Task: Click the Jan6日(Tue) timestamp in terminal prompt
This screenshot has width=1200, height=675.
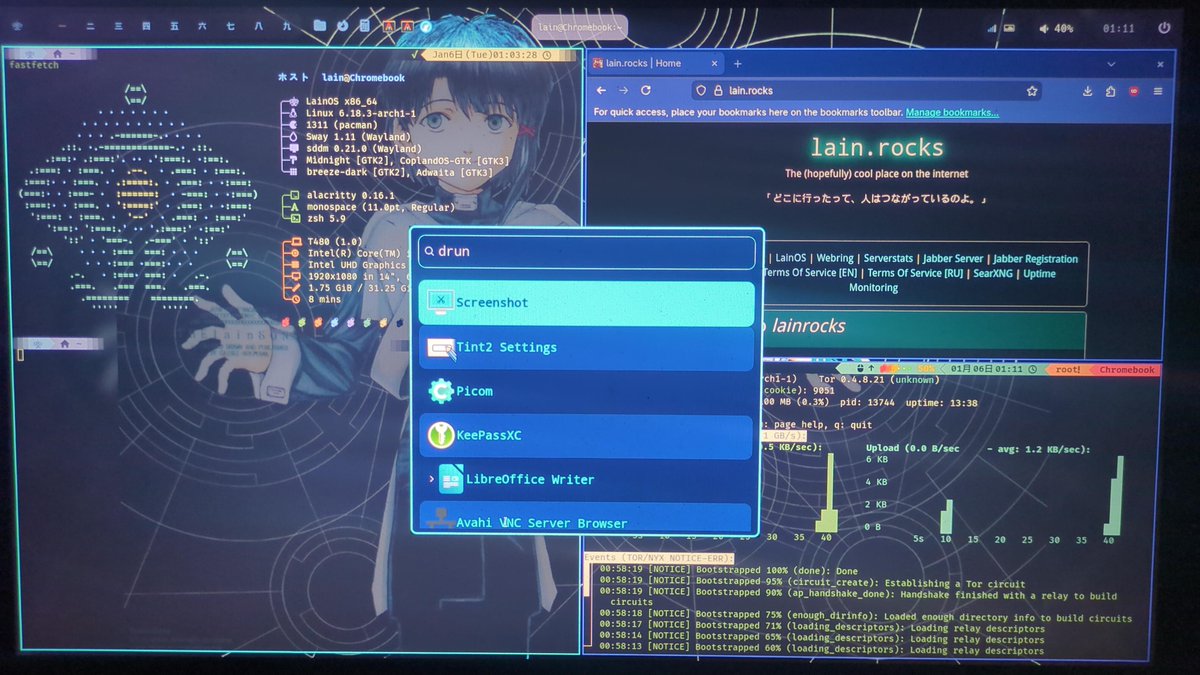Action: click(x=484, y=55)
